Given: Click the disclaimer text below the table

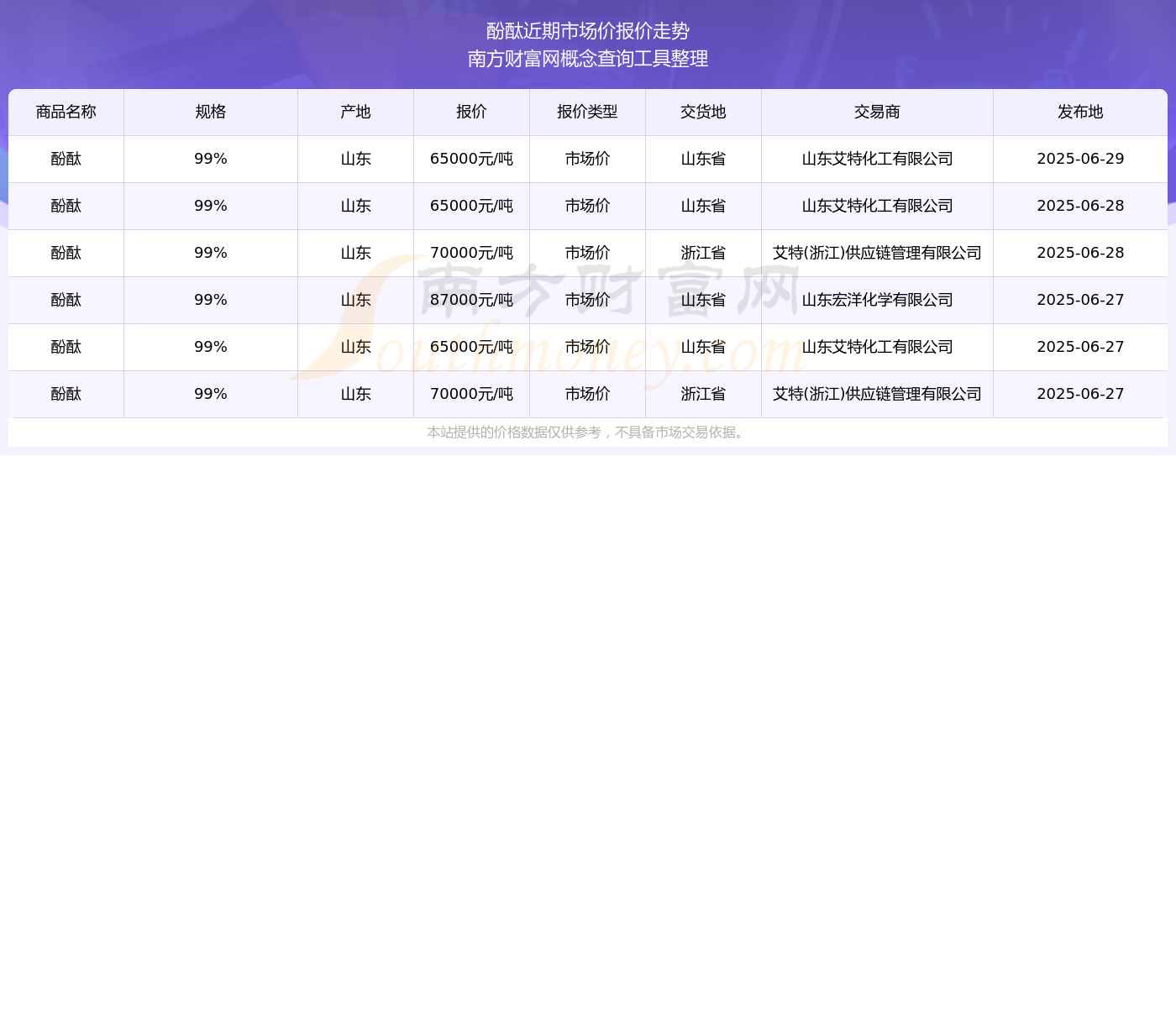Looking at the screenshot, I should pos(588,433).
